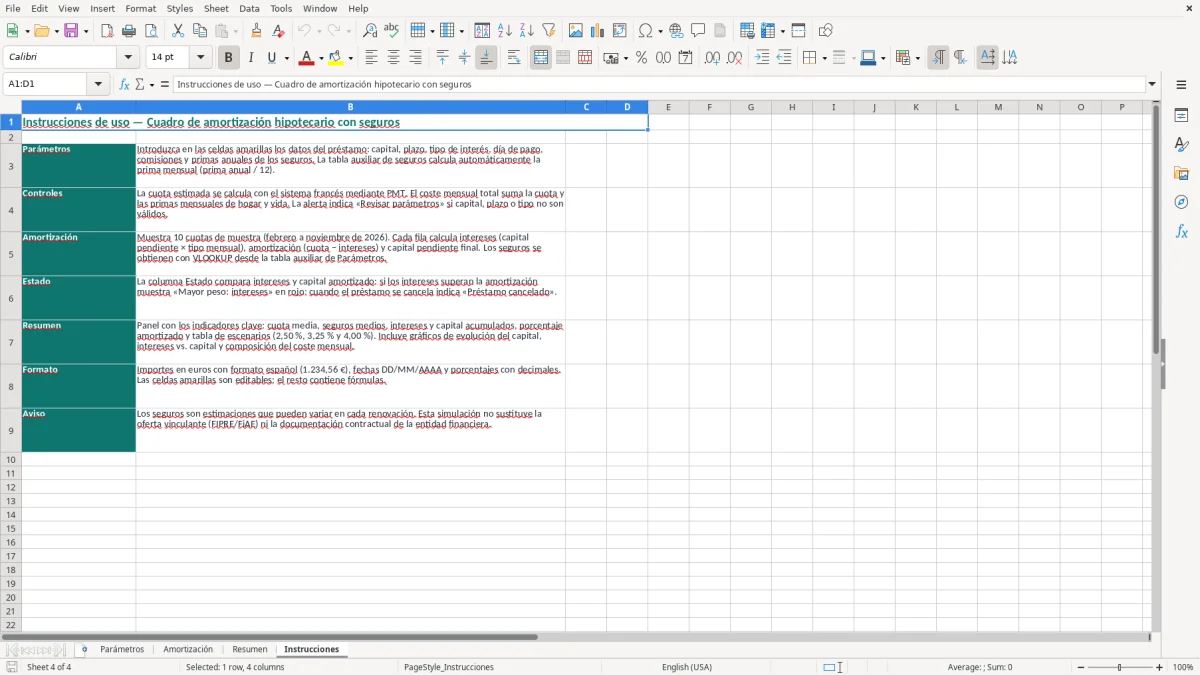Screen dimensions: 1200x675
Task: Click the zoom slider handle
Action: [1120, 667]
